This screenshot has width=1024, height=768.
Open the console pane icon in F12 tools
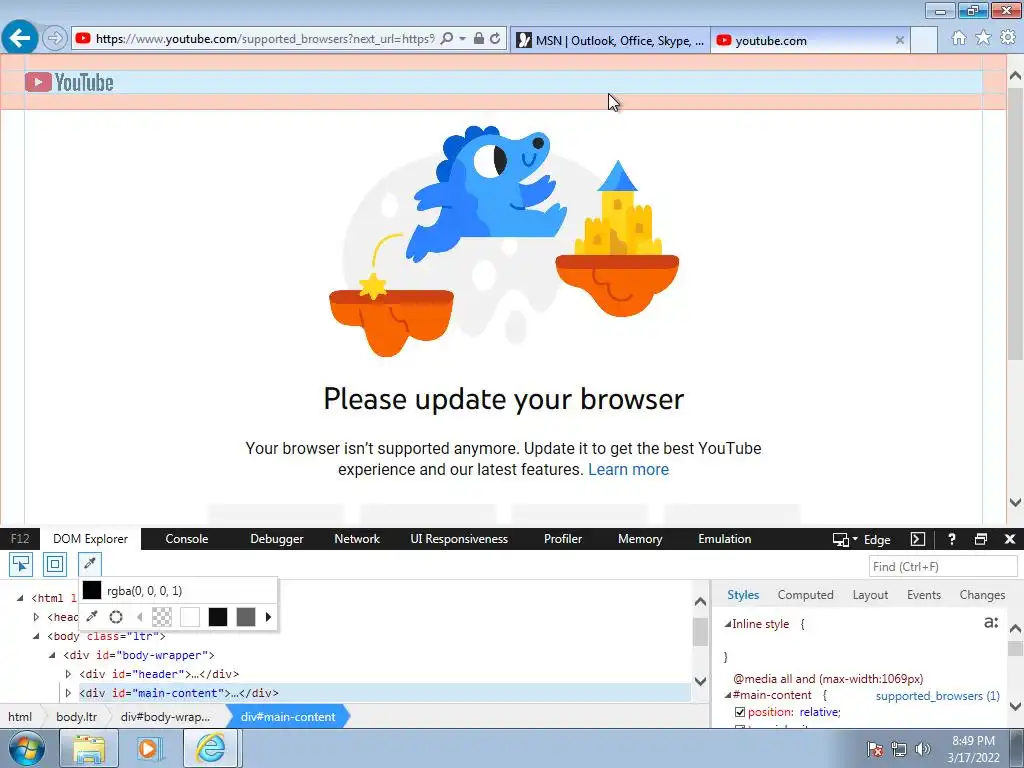click(x=918, y=539)
